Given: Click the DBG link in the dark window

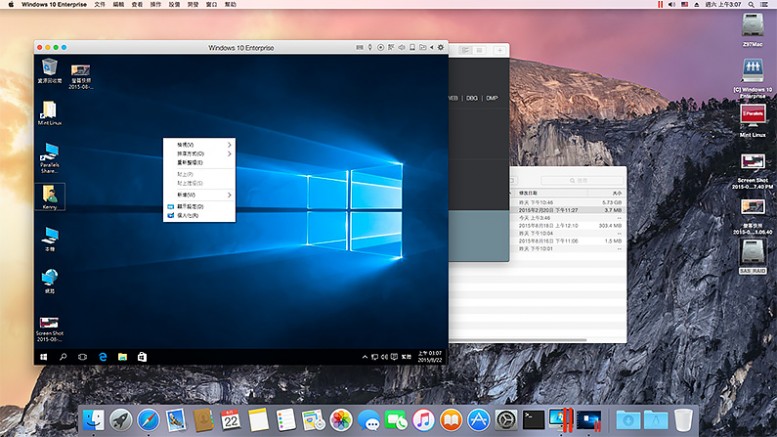Looking at the screenshot, I should [472, 98].
